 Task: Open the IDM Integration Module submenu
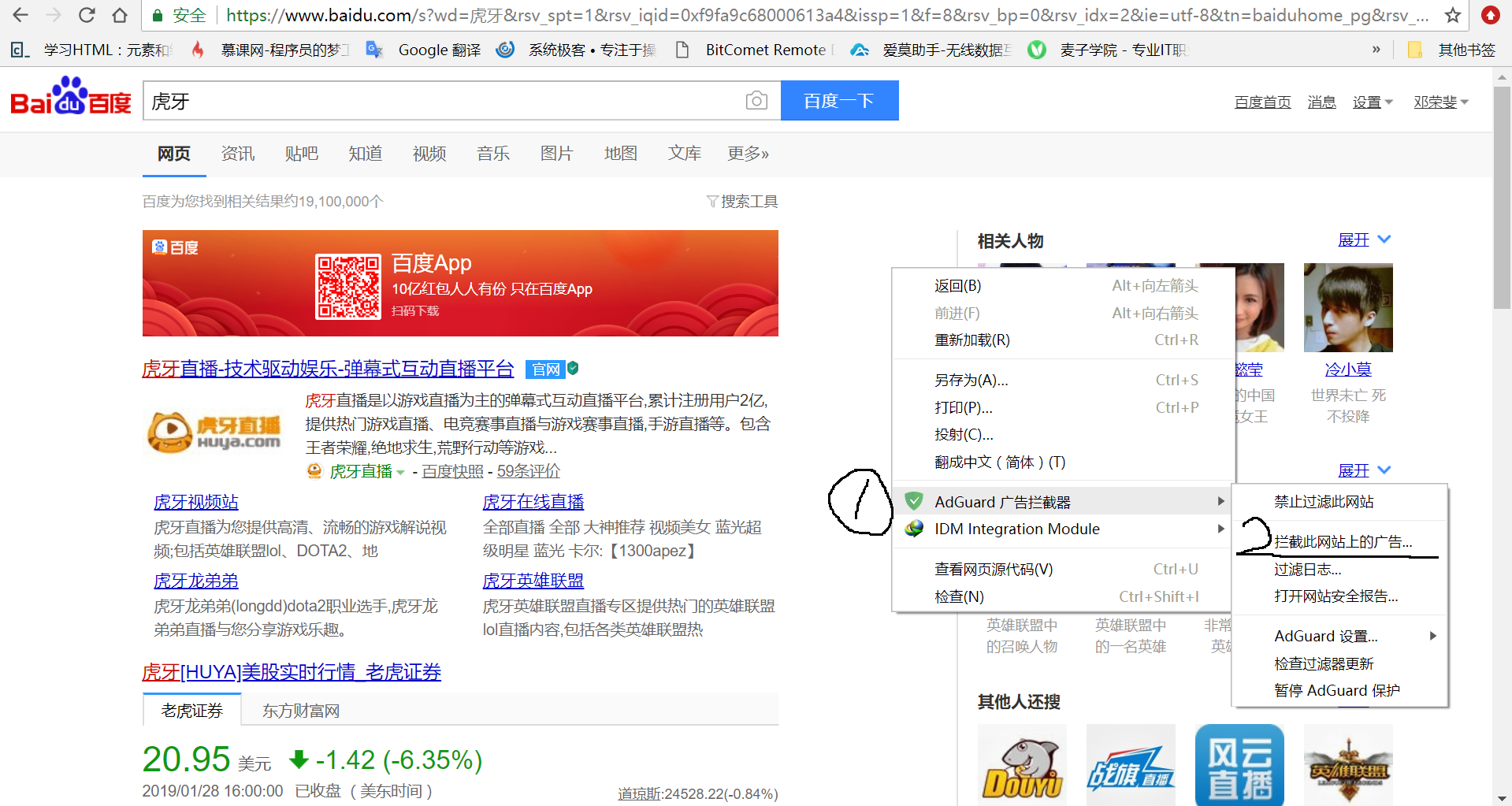(1064, 529)
